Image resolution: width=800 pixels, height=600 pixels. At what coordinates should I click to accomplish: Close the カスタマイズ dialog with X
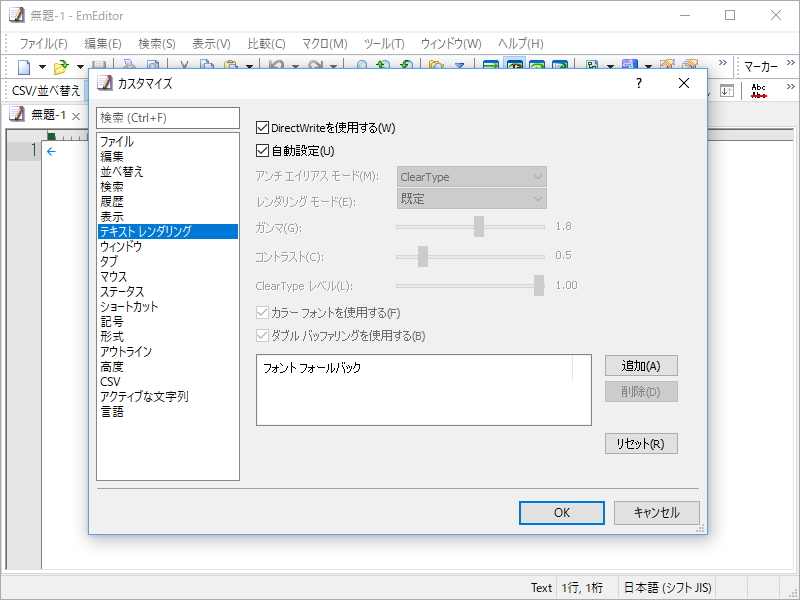684,83
